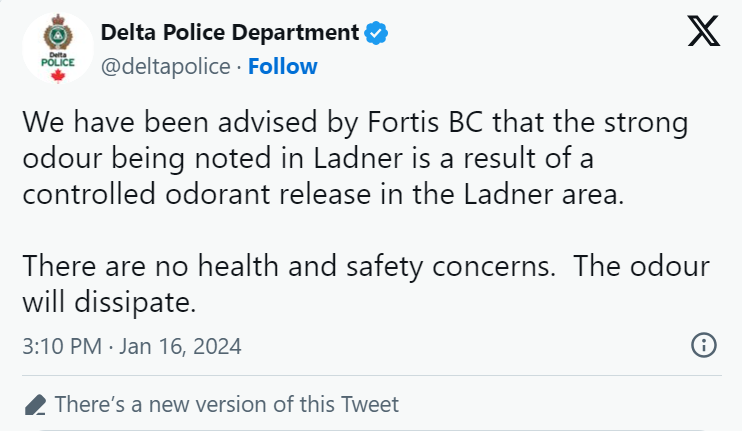Click the red maple leaf on avatar
The image size is (742, 431).
[x=58, y=76]
